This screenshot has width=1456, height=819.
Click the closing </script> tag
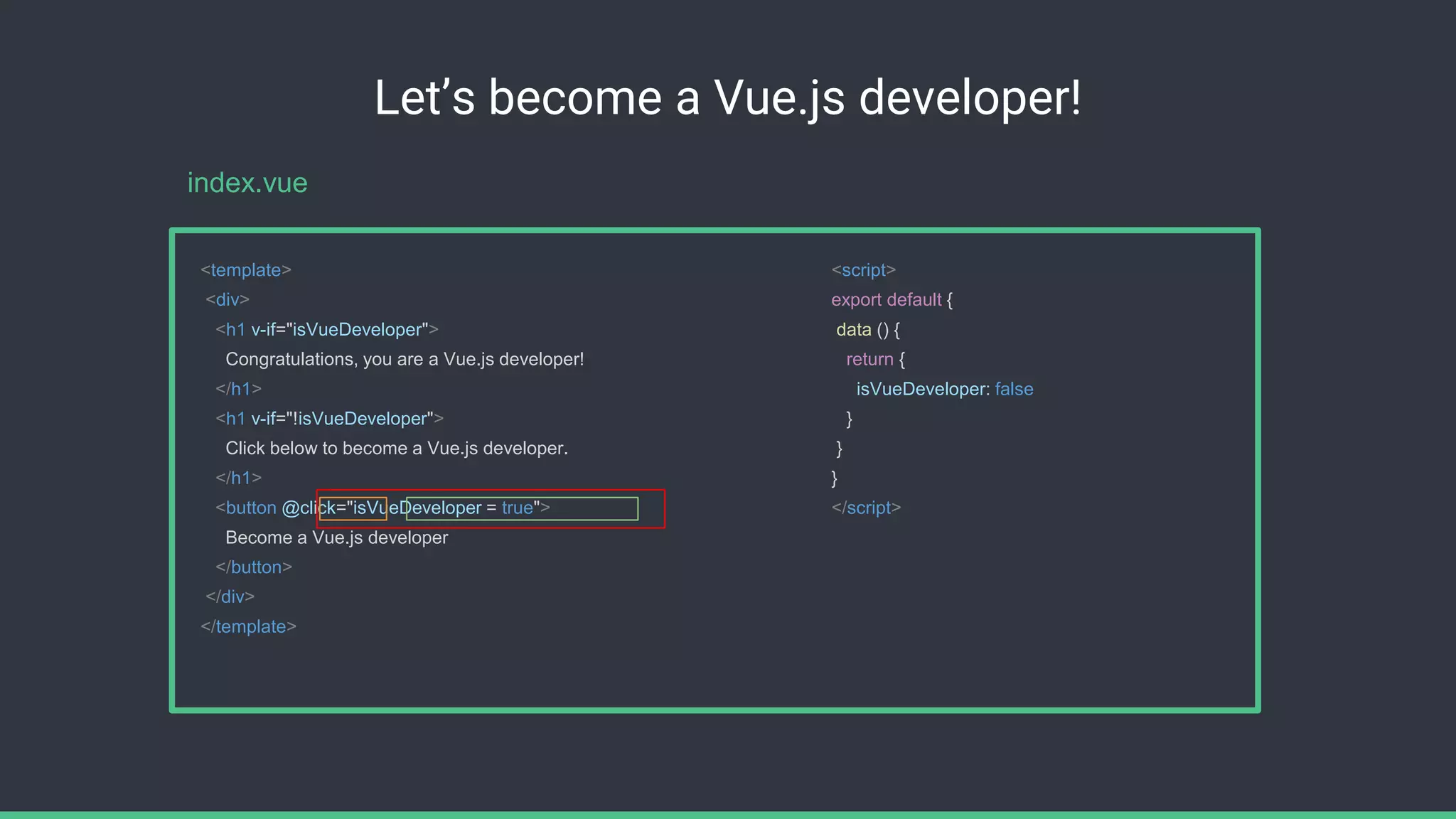tap(867, 508)
